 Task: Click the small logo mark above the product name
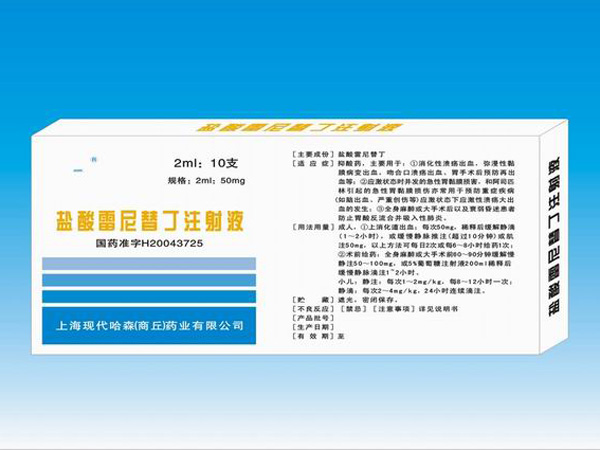(x=85, y=165)
